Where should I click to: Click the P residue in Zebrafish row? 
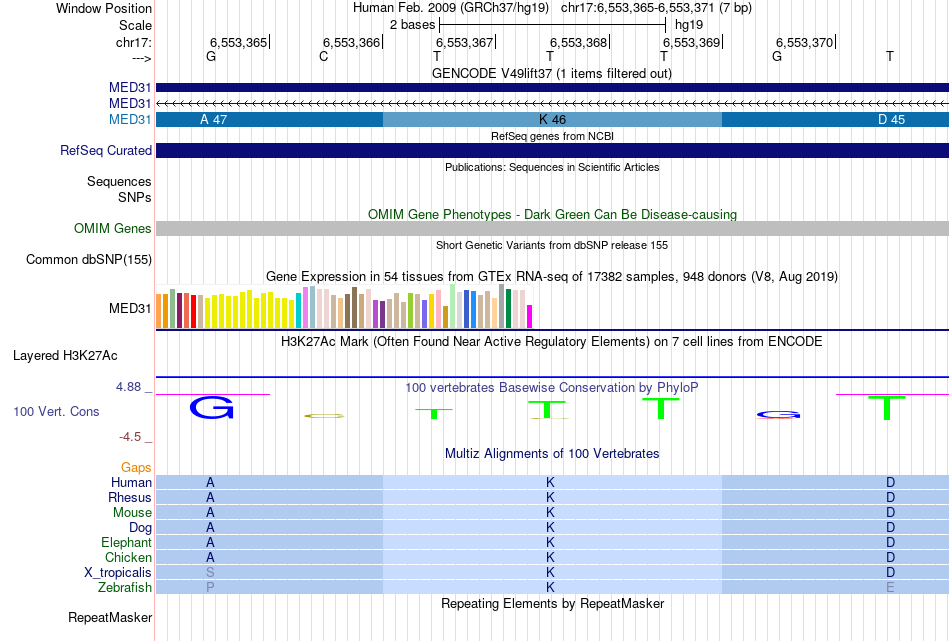coord(210,588)
